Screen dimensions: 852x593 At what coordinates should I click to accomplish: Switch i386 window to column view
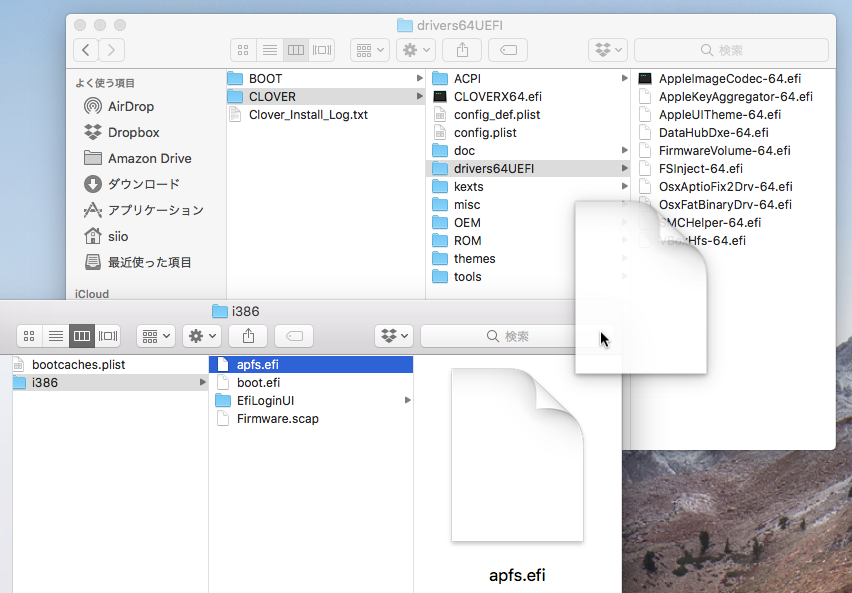[82, 336]
